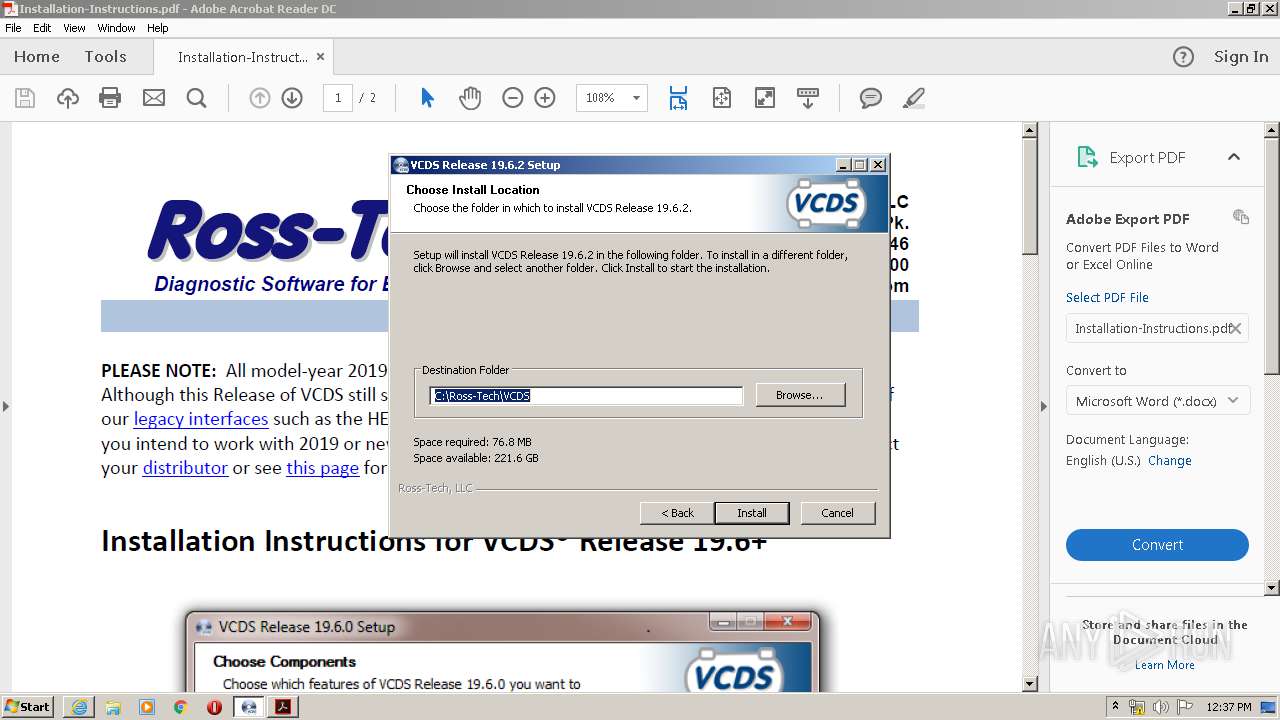The width and height of the screenshot is (1280, 720).
Task: Open the read mode download-style icon
Action: (808, 98)
